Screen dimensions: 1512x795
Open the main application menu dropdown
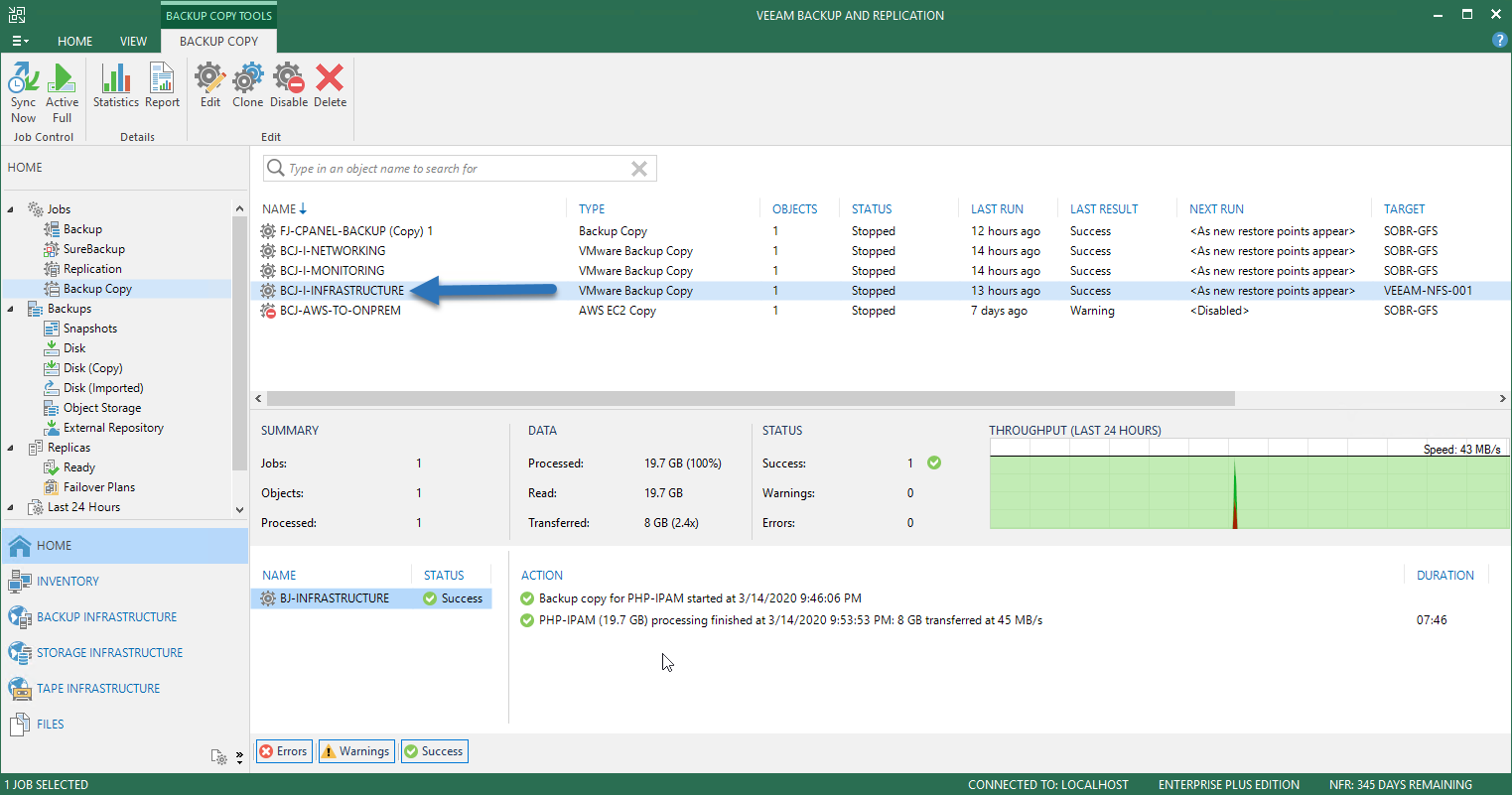click(20, 41)
